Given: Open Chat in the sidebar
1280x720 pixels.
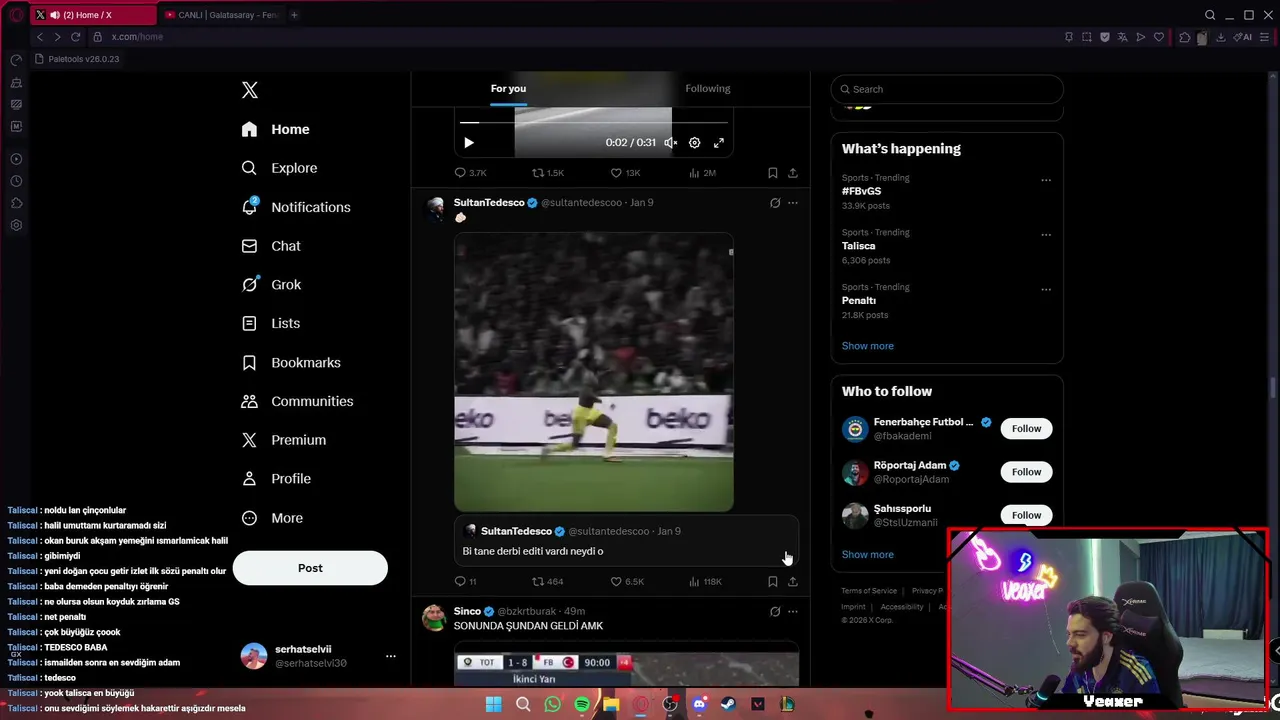Looking at the screenshot, I should click(271, 246).
